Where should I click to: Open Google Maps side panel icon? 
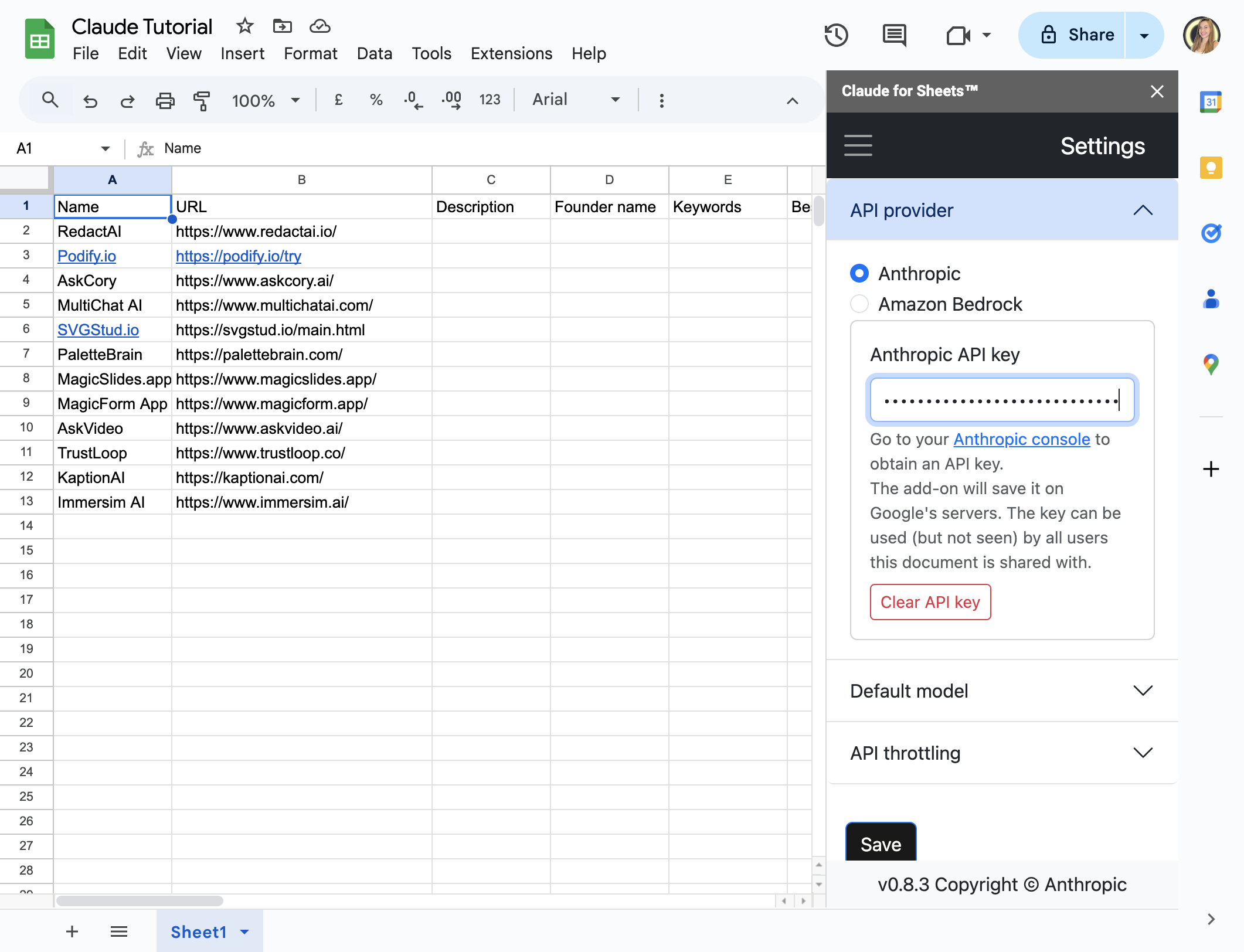click(1211, 365)
